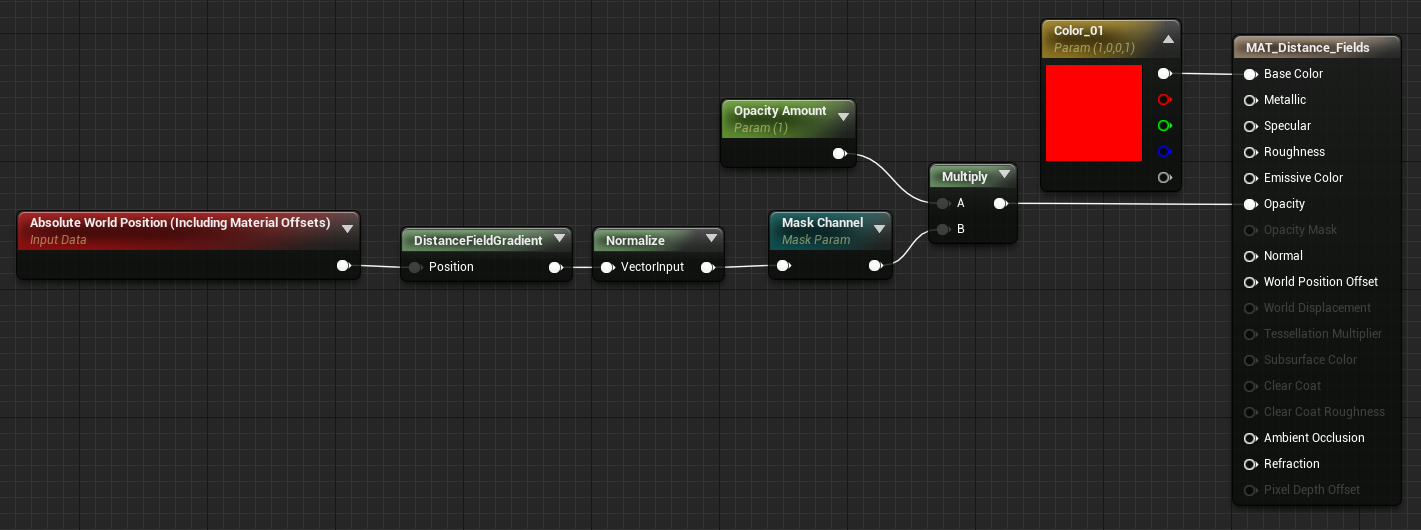This screenshot has width=1421, height=530.
Task: Click Multiply node output pin
Action: tap(1000, 204)
